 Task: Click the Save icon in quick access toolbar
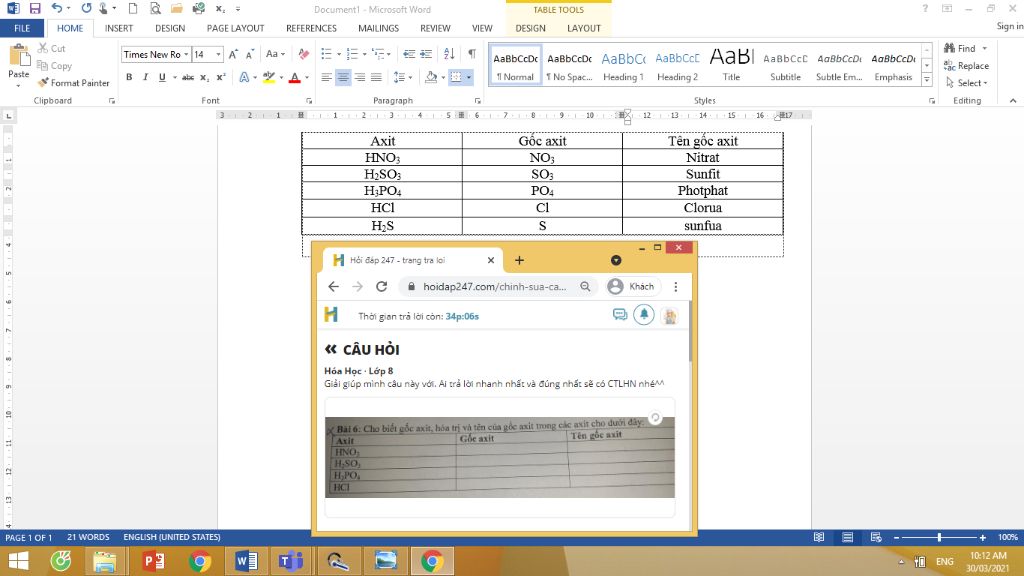[x=35, y=8]
